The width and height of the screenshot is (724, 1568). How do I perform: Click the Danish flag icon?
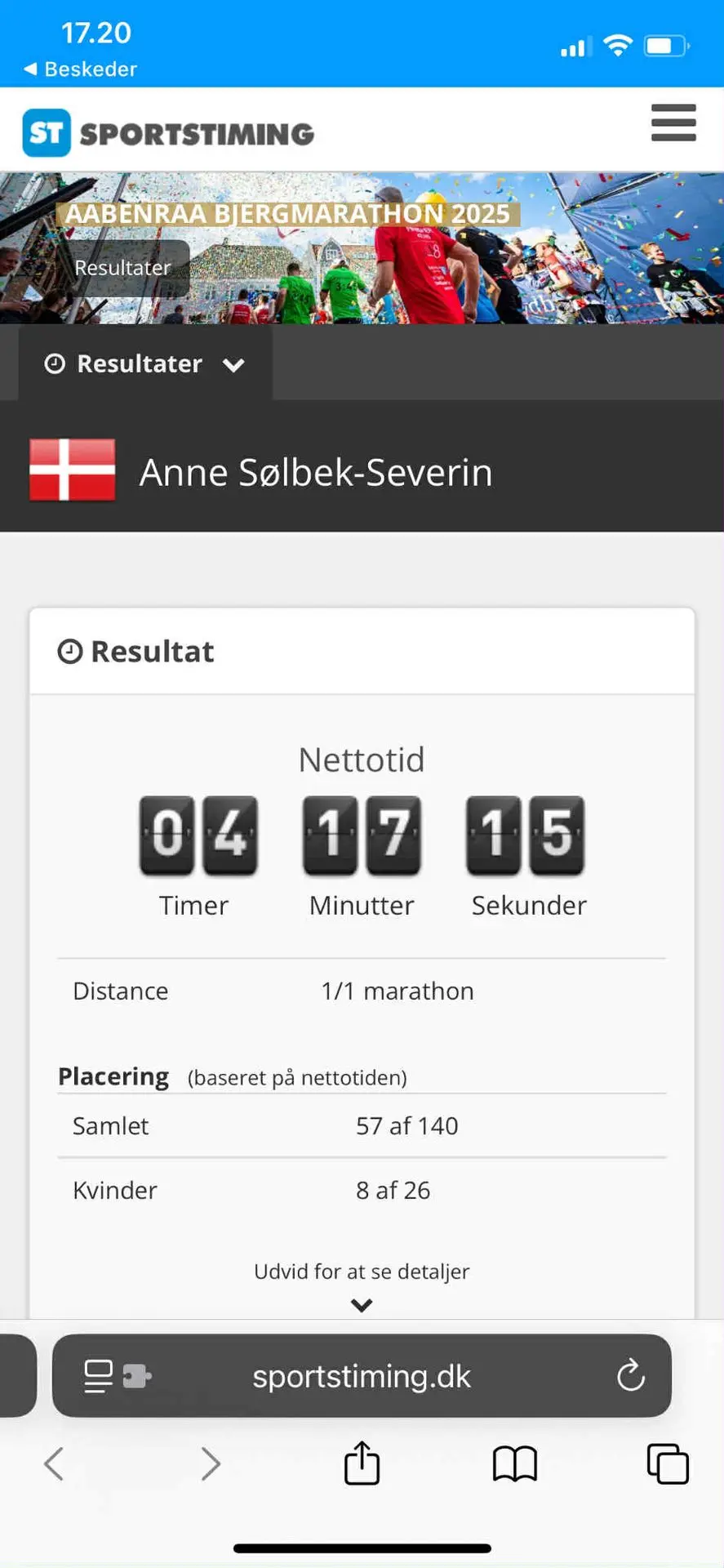coord(73,470)
